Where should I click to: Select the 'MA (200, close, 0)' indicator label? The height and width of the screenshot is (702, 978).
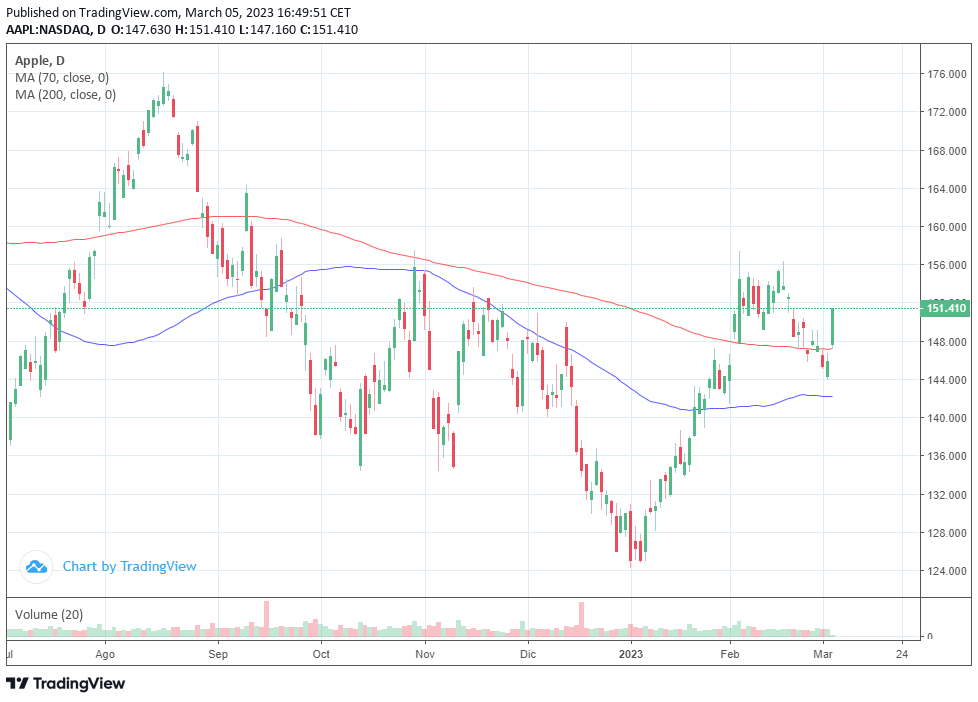coord(65,95)
